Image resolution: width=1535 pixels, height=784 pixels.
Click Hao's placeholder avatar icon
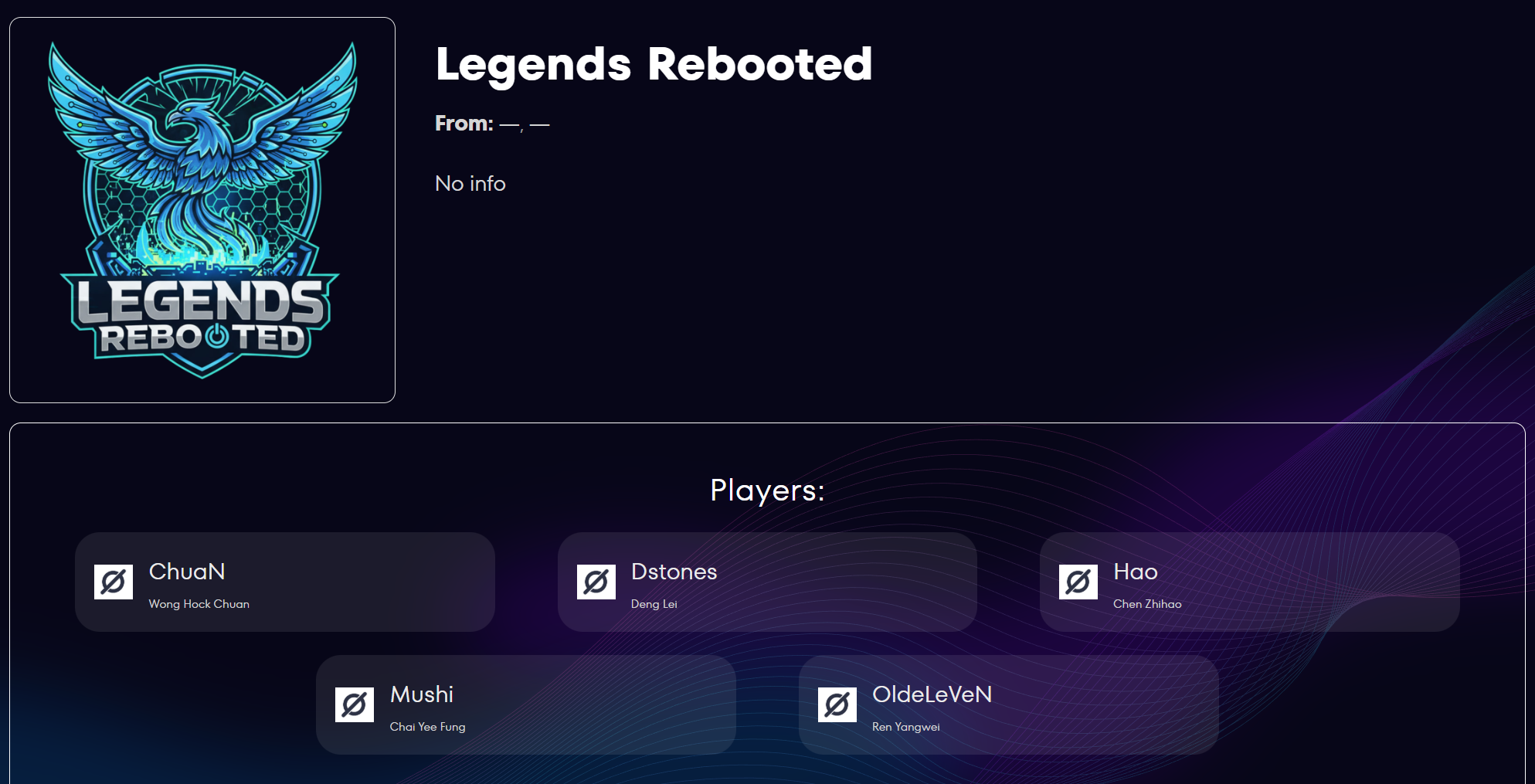[1078, 582]
